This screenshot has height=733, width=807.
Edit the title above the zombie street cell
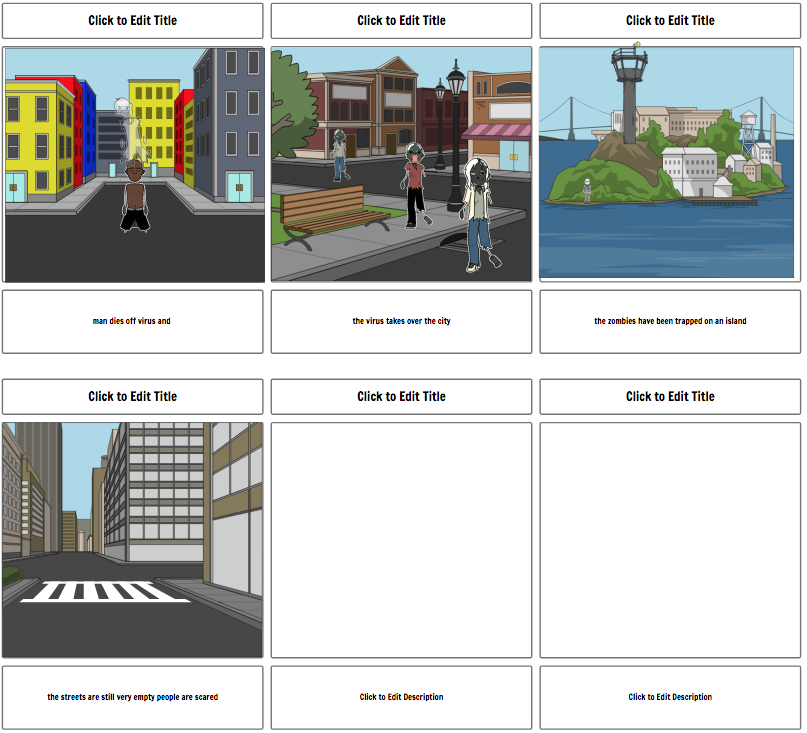click(401, 21)
